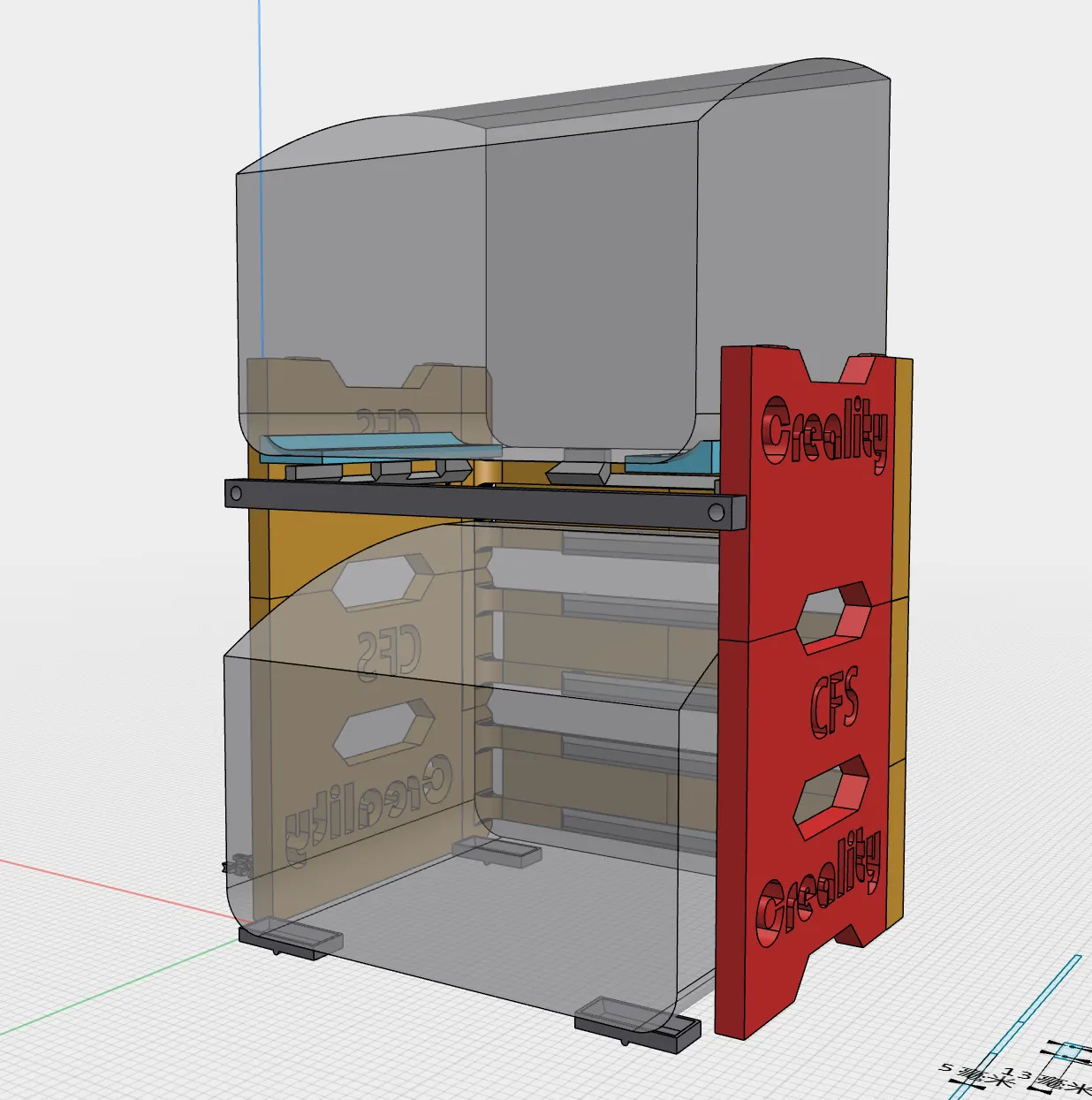Select the dark gray horizontal crossbar

484,504
